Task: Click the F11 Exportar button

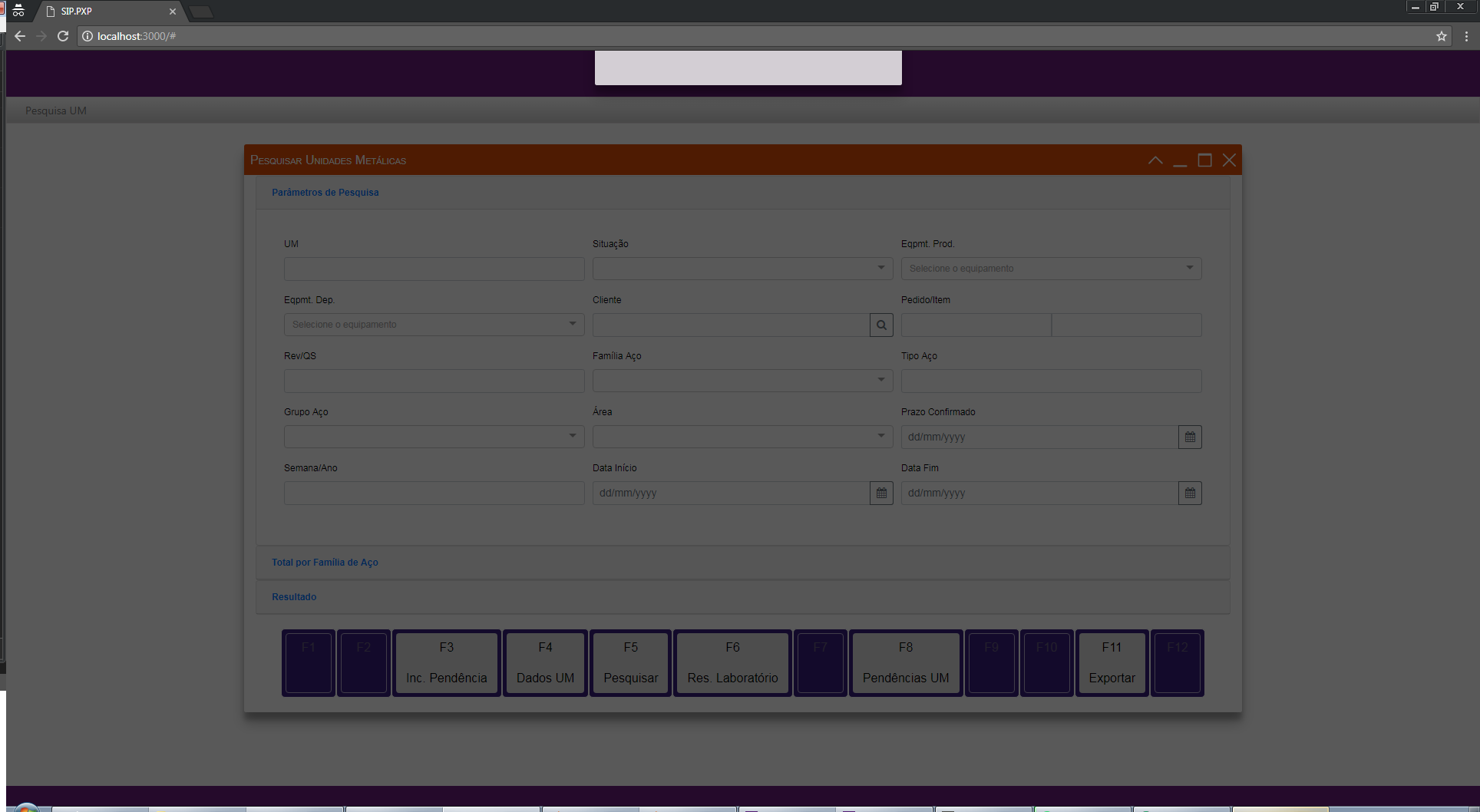Action: pos(1112,663)
